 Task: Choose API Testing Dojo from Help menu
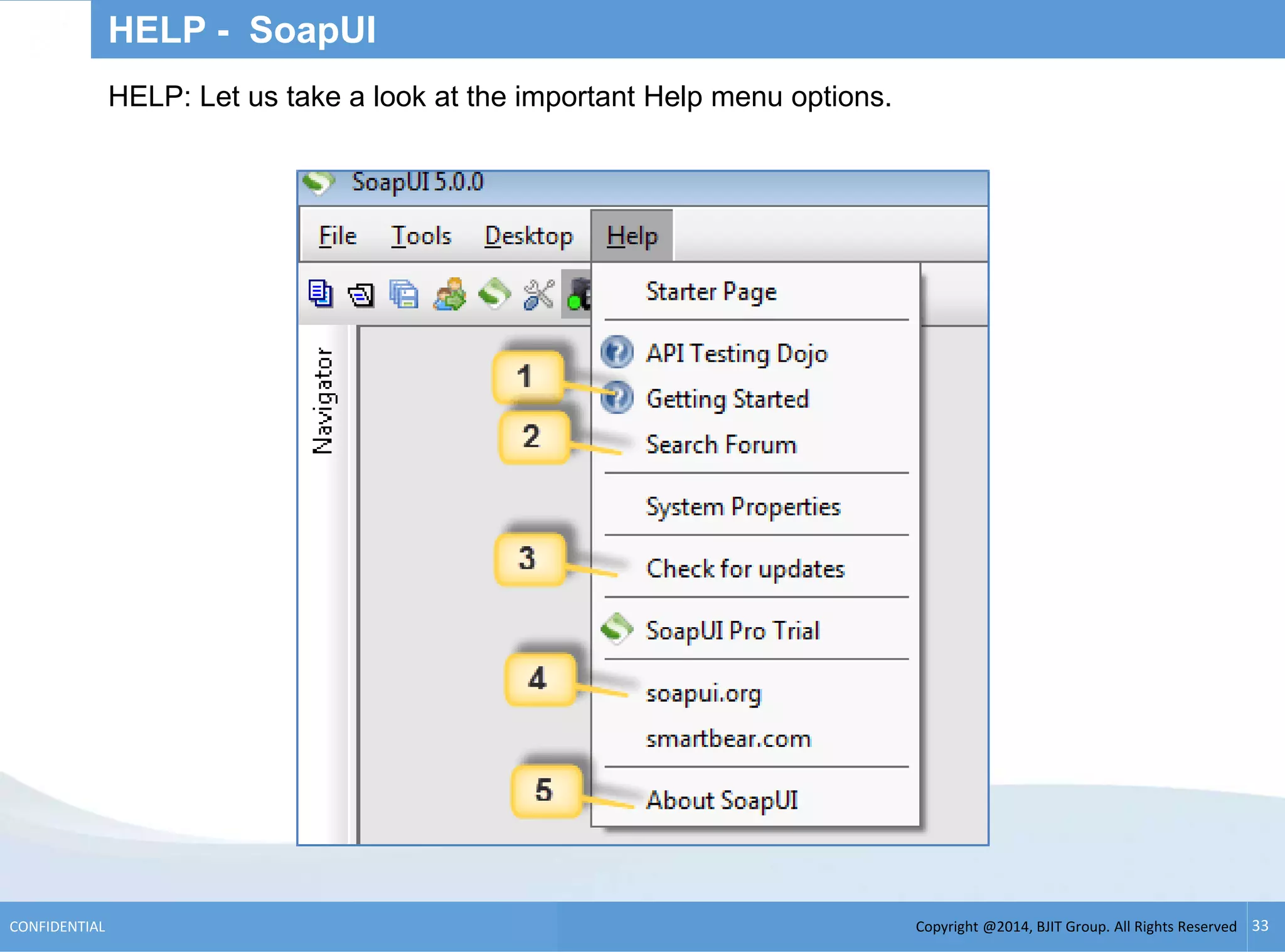click(x=755, y=353)
